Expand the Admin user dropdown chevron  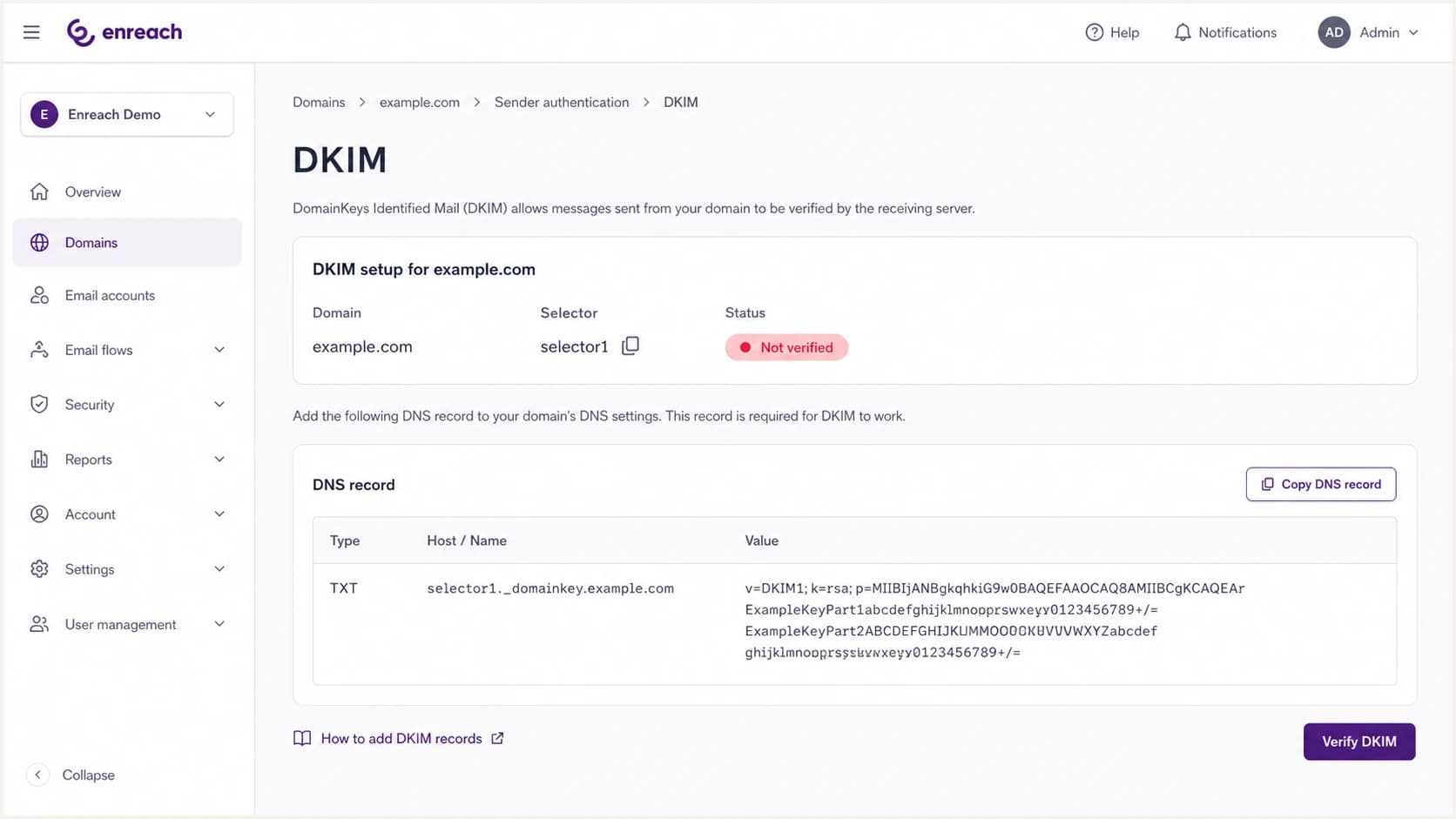(x=1413, y=32)
